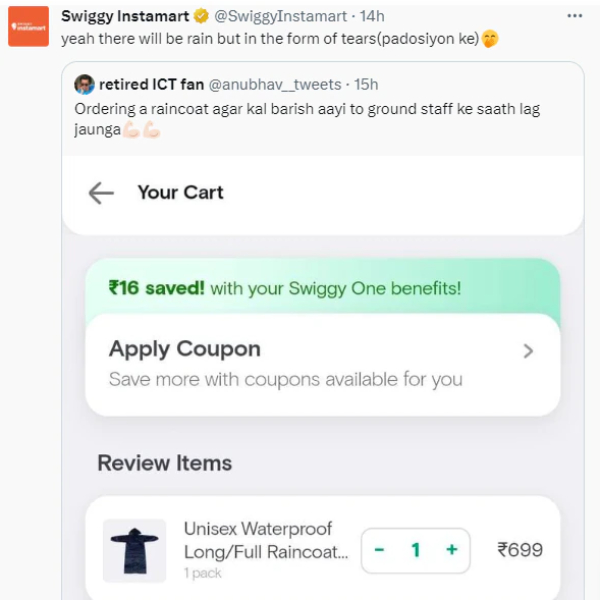Click the @anubhav__tweets handle
Image resolution: width=600 pixels, height=600 pixels.
275,84
